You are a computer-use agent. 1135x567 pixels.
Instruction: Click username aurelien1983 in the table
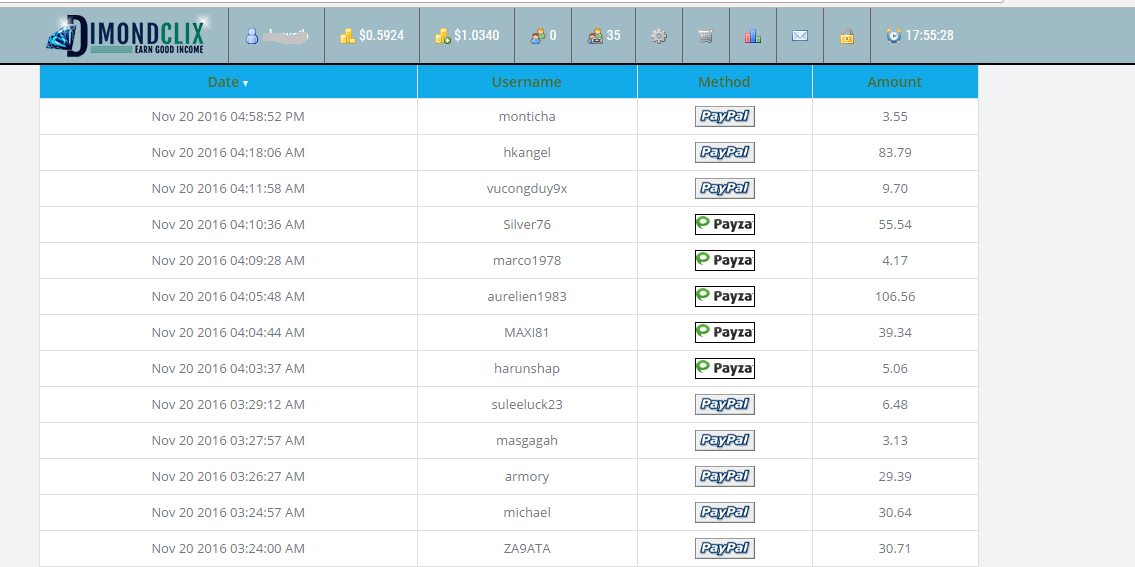(x=527, y=297)
